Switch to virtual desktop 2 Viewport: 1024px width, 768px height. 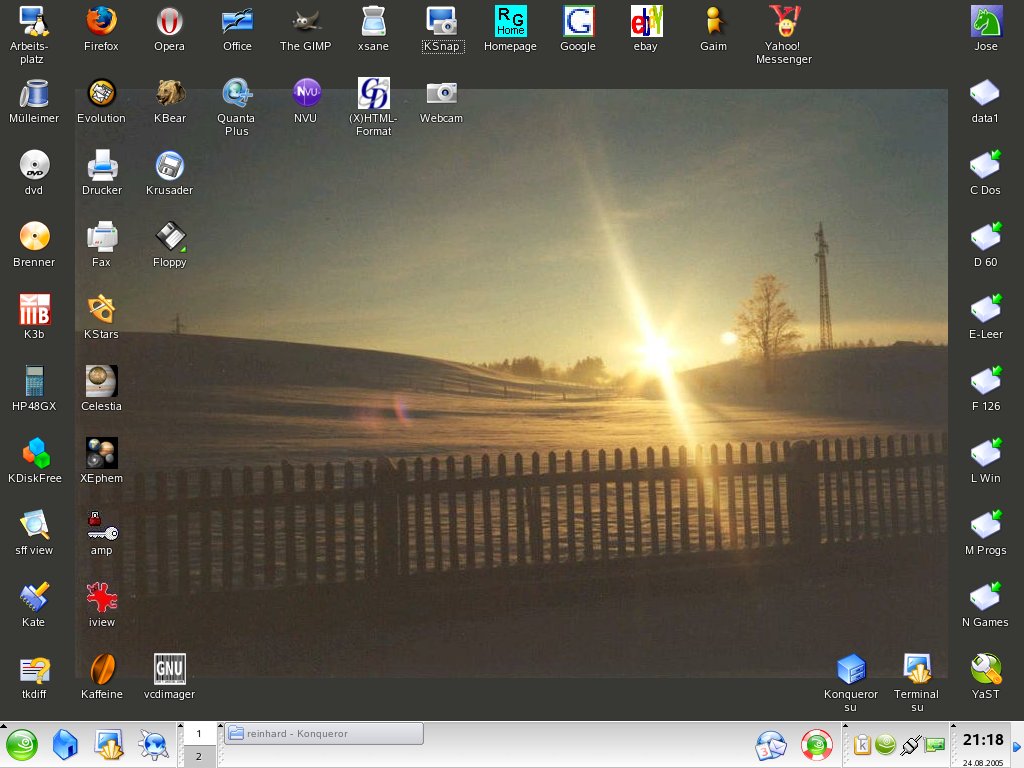coord(198,757)
